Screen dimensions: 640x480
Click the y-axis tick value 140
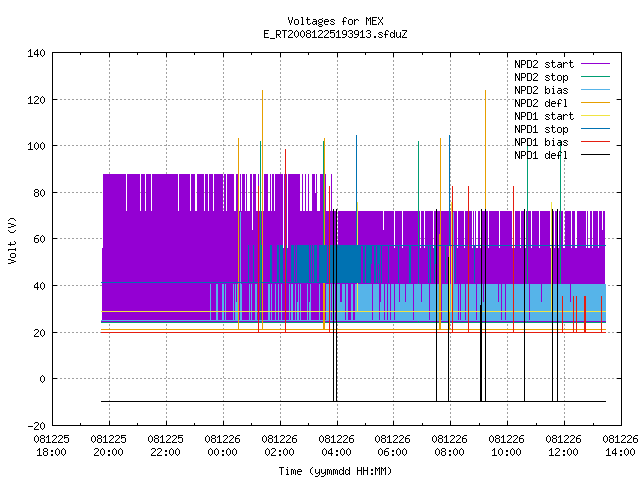pyautogui.click(x=36, y=53)
